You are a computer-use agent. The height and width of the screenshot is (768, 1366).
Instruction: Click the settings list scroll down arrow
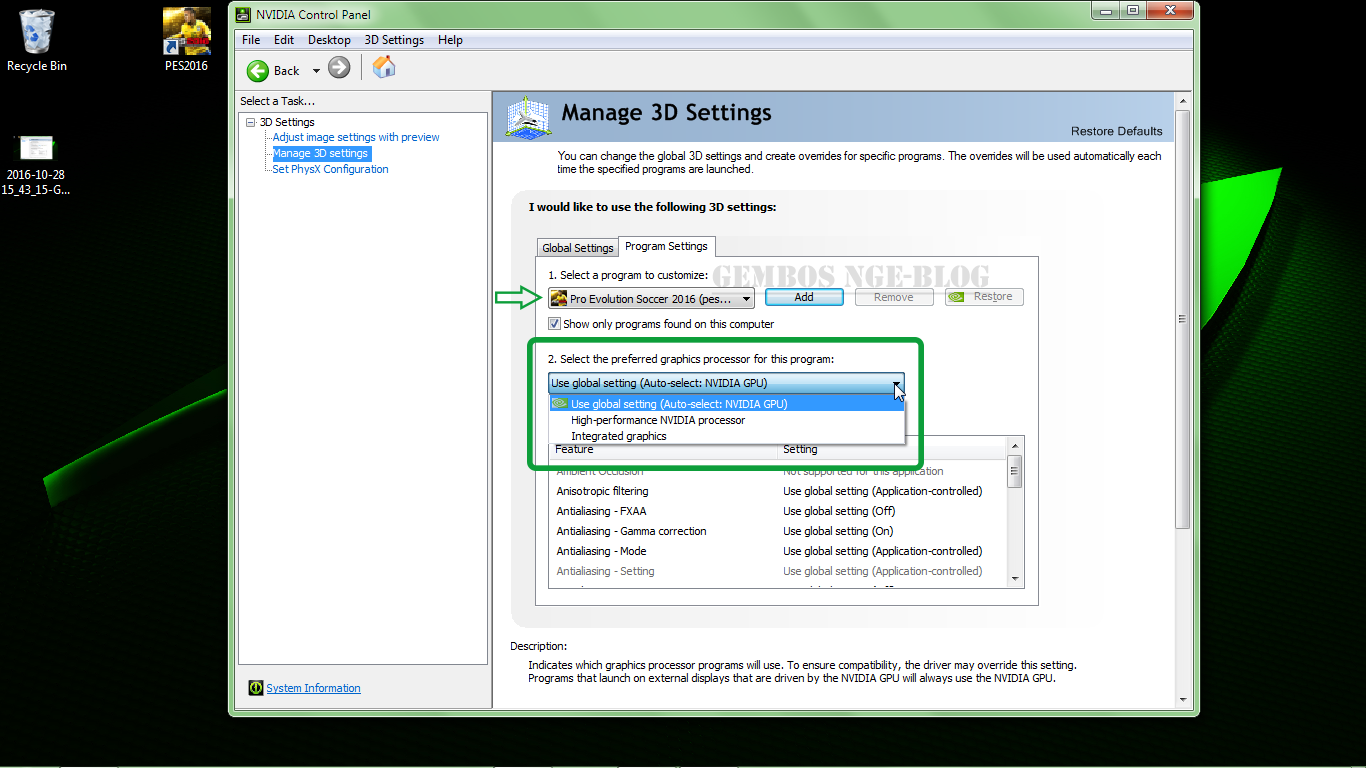[x=1015, y=578]
